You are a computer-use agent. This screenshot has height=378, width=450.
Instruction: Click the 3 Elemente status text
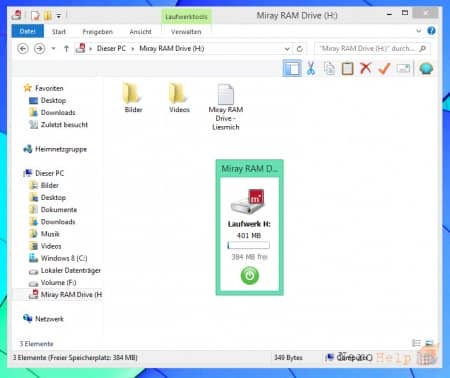[36, 344]
